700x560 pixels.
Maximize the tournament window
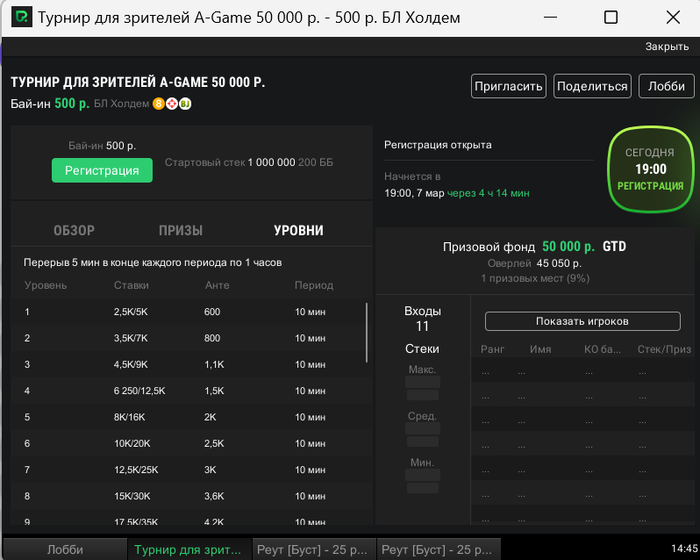pyautogui.click(x=611, y=17)
